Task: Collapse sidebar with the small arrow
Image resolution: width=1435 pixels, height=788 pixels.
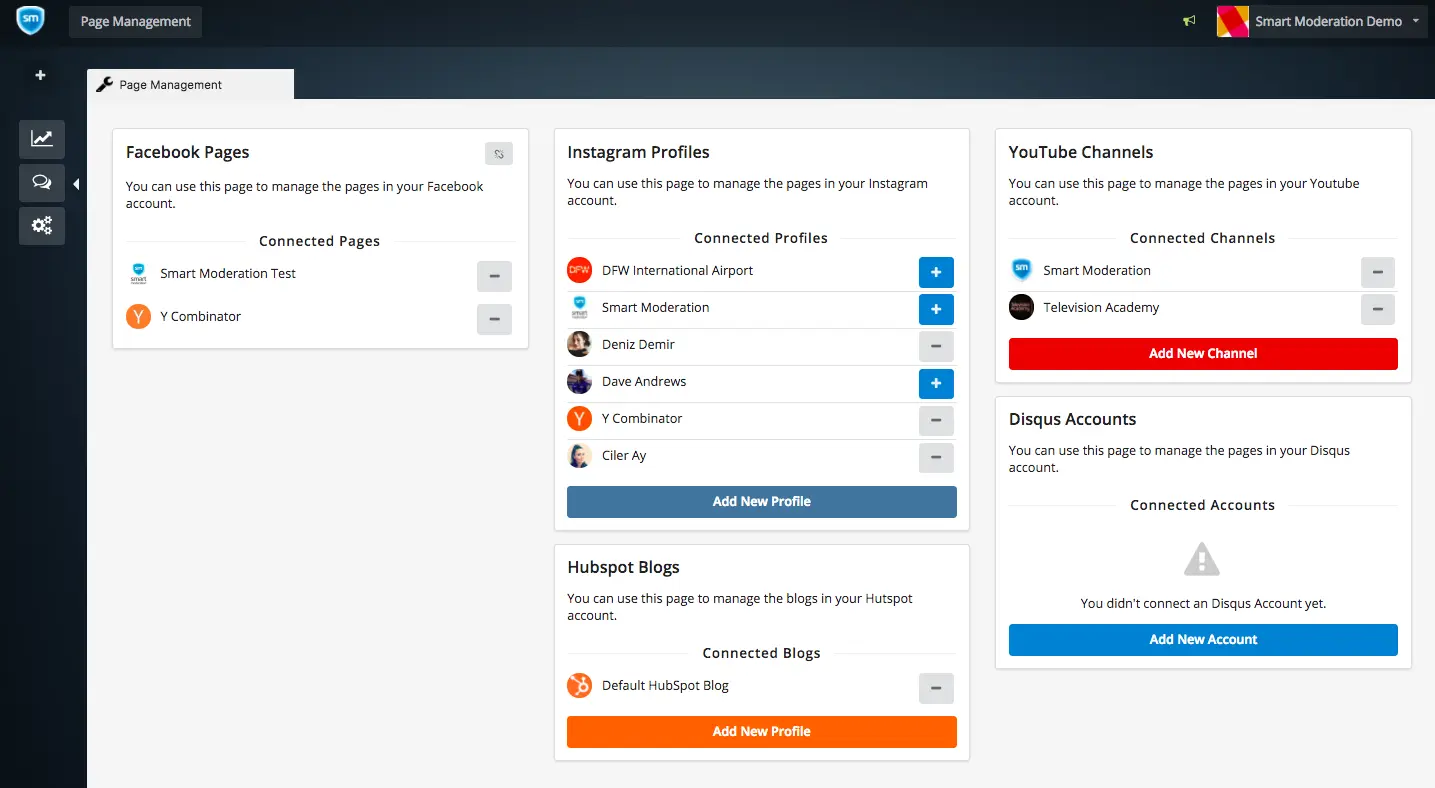Action: (x=76, y=184)
